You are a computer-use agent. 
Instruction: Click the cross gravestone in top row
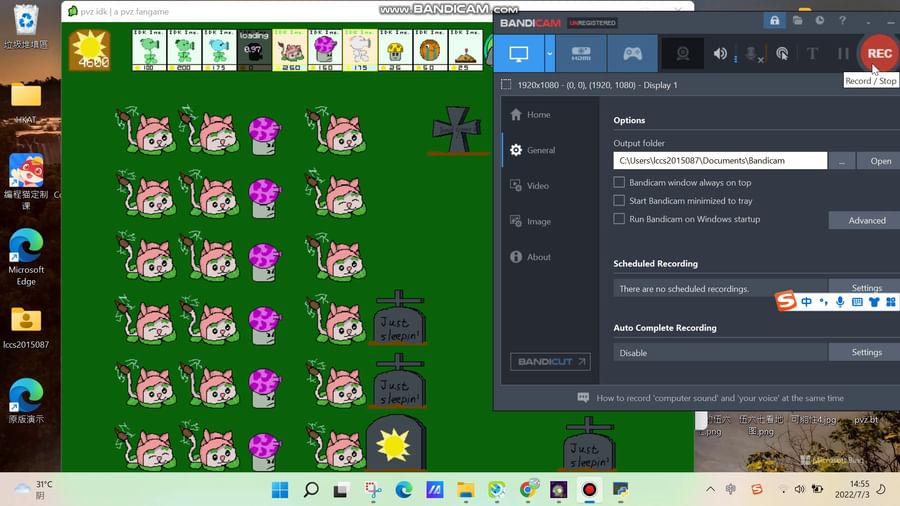click(456, 130)
